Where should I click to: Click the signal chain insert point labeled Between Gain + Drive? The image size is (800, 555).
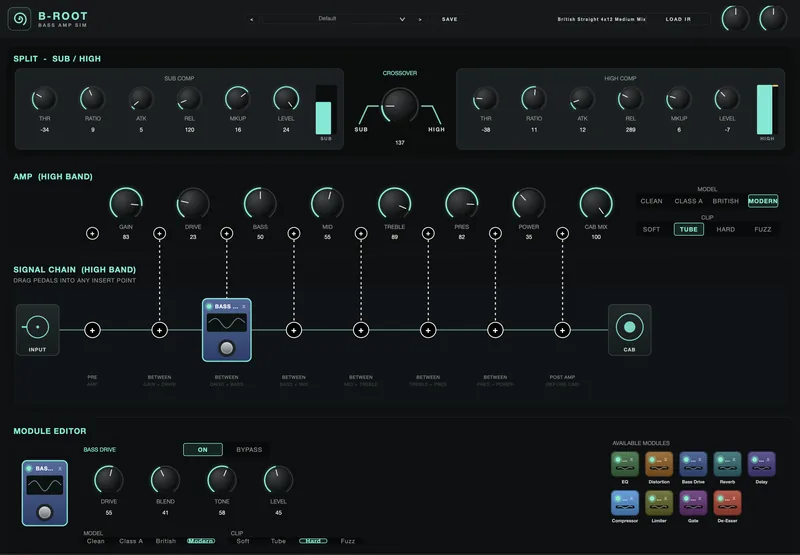pos(159,330)
